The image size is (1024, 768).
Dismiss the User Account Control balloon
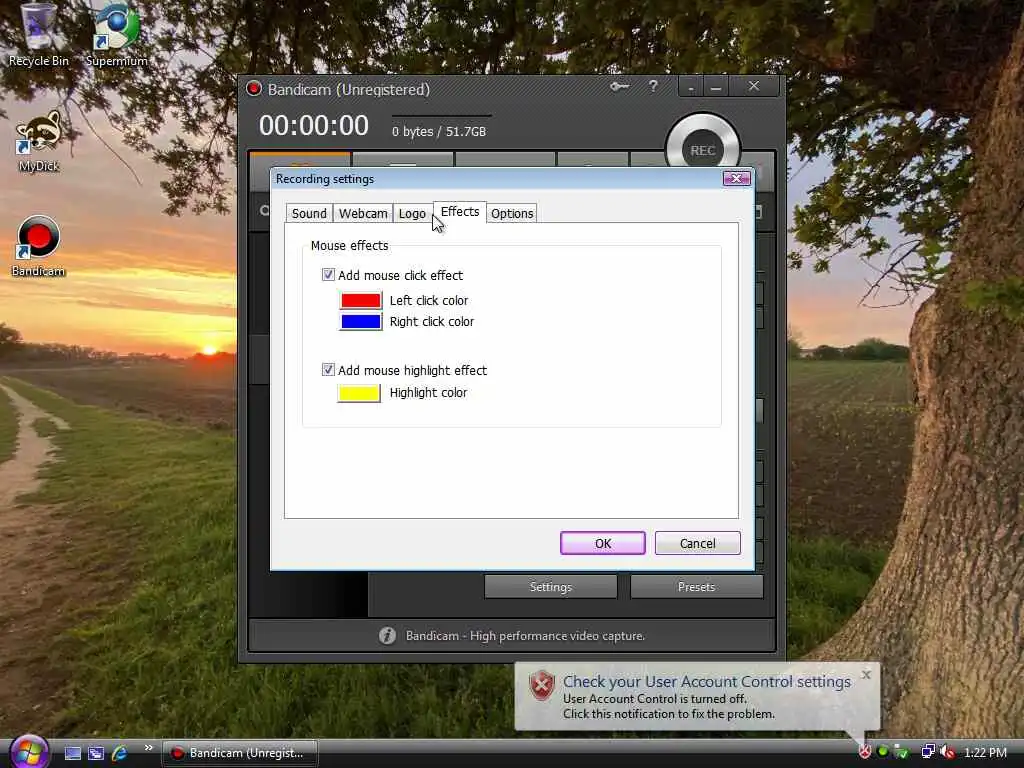[866, 675]
